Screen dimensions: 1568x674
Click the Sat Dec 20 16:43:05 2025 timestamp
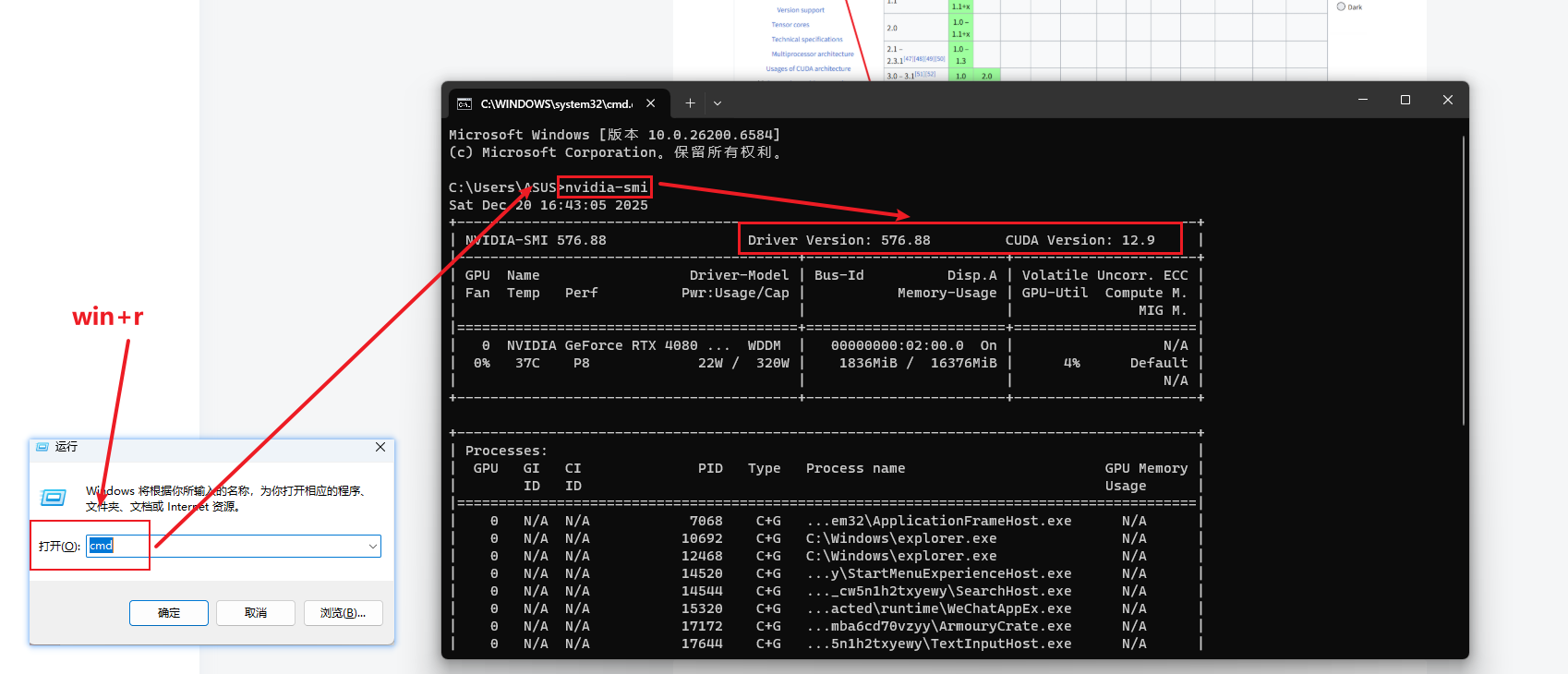point(549,205)
